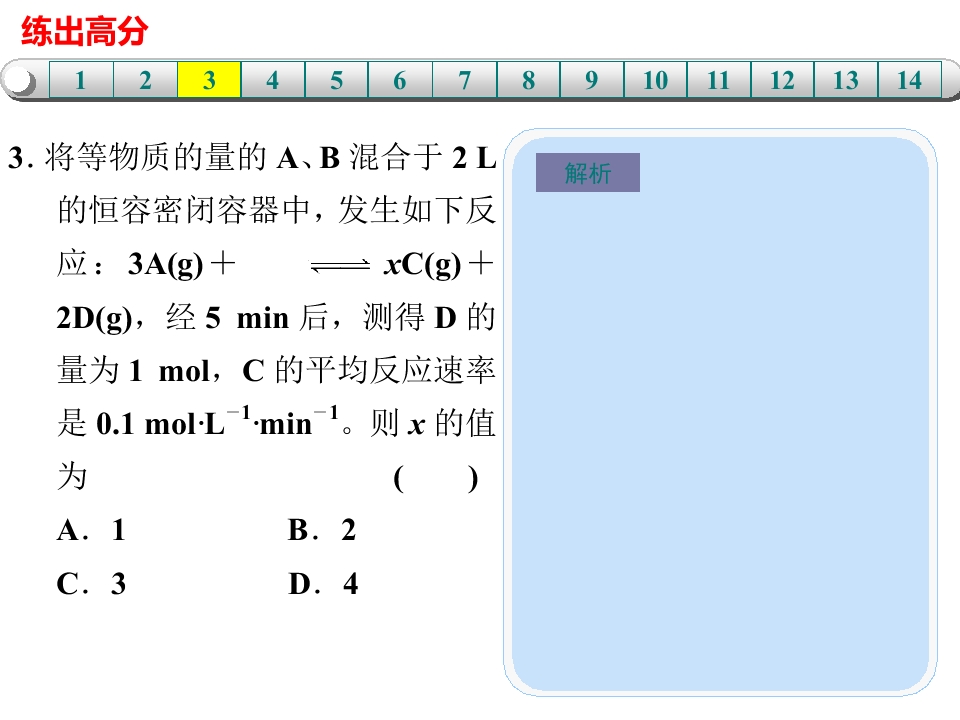This screenshot has height=720, width=960.
Task: Go to question 5 tab
Action: 336,80
